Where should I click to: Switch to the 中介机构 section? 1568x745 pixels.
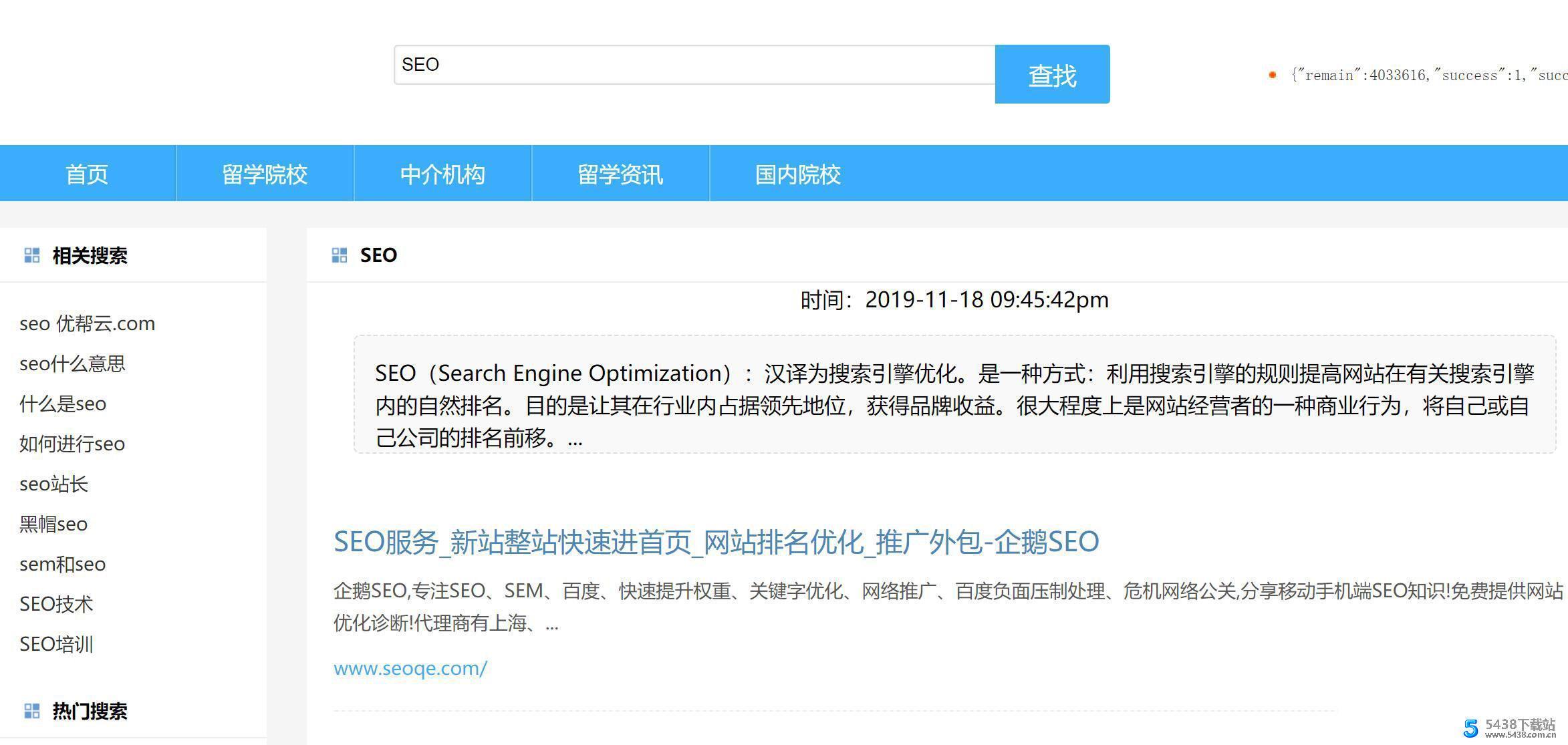(442, 173)
